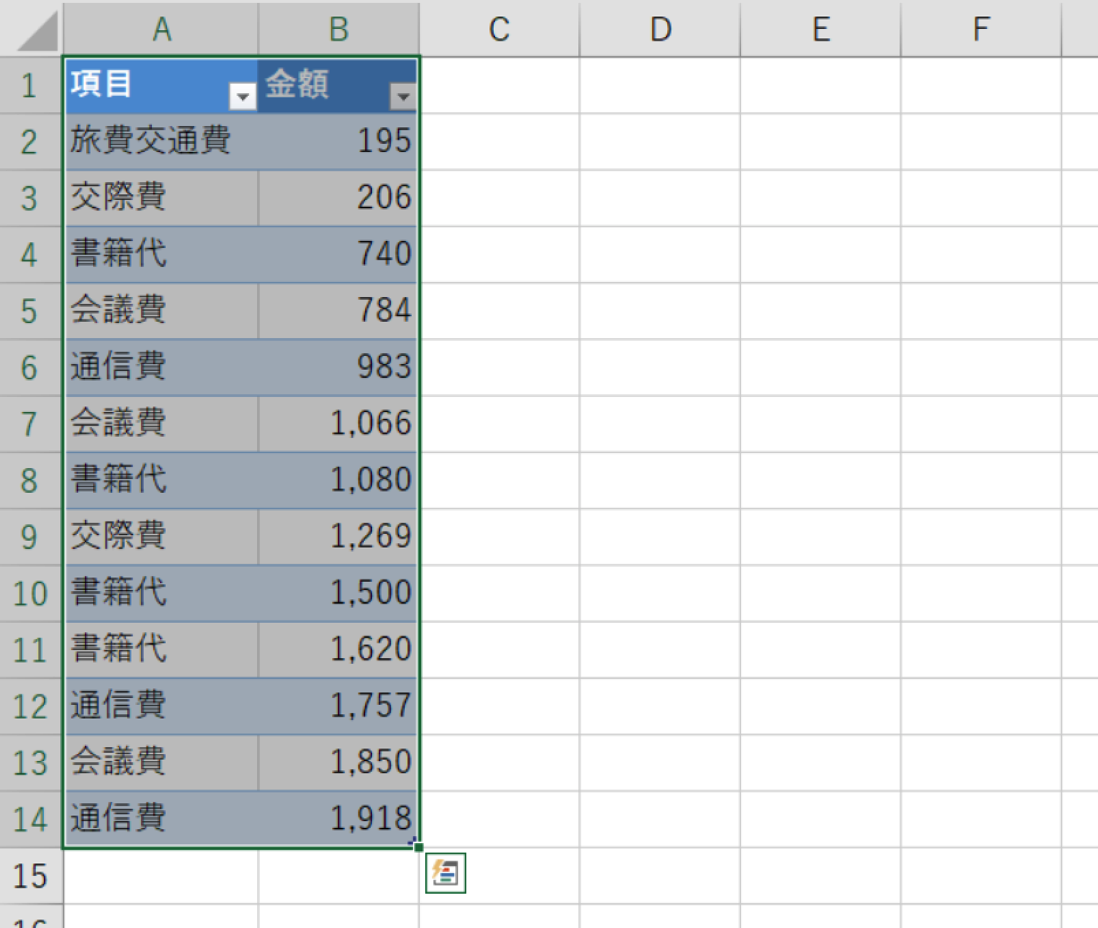
Task: Select row 15 header
Action: [x=30, y=876]
